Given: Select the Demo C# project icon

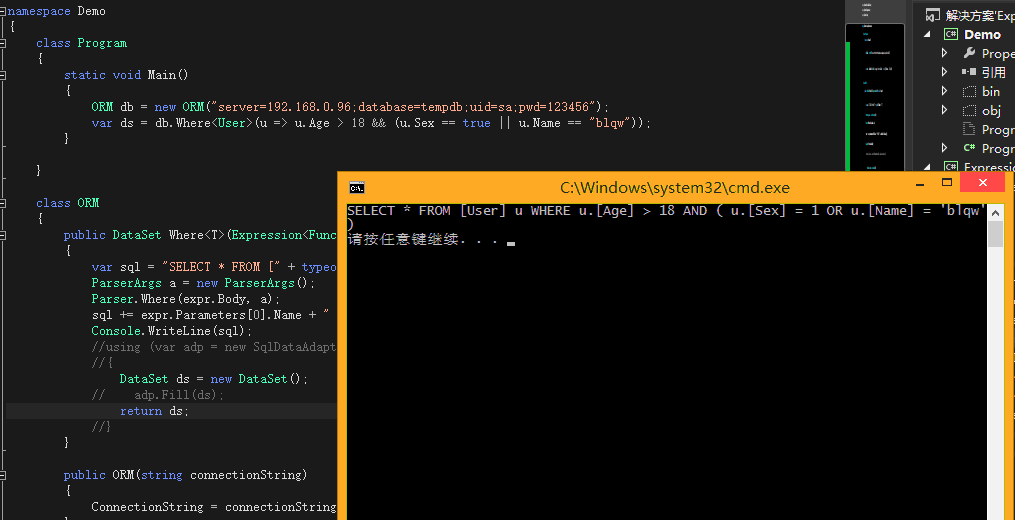Looking at the screenshot, I should click(x=950, y=34).
